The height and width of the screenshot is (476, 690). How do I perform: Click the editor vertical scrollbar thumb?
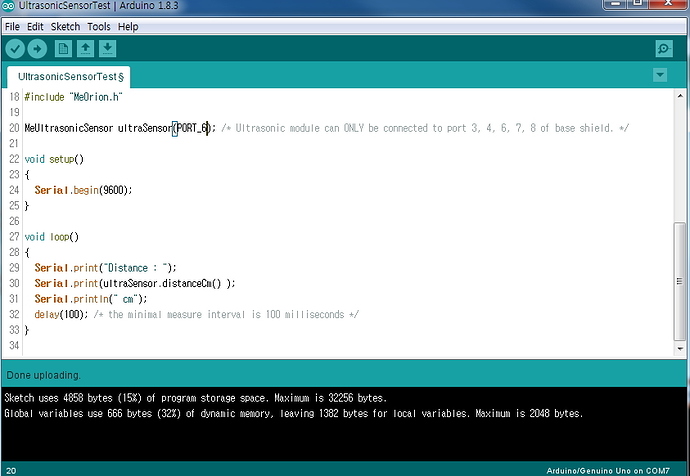pos(680,282)
